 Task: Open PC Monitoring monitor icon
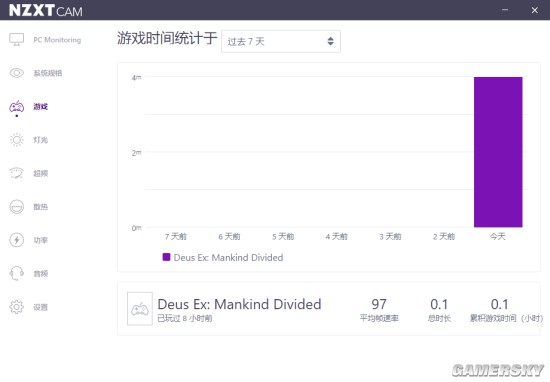pos(16,39)
